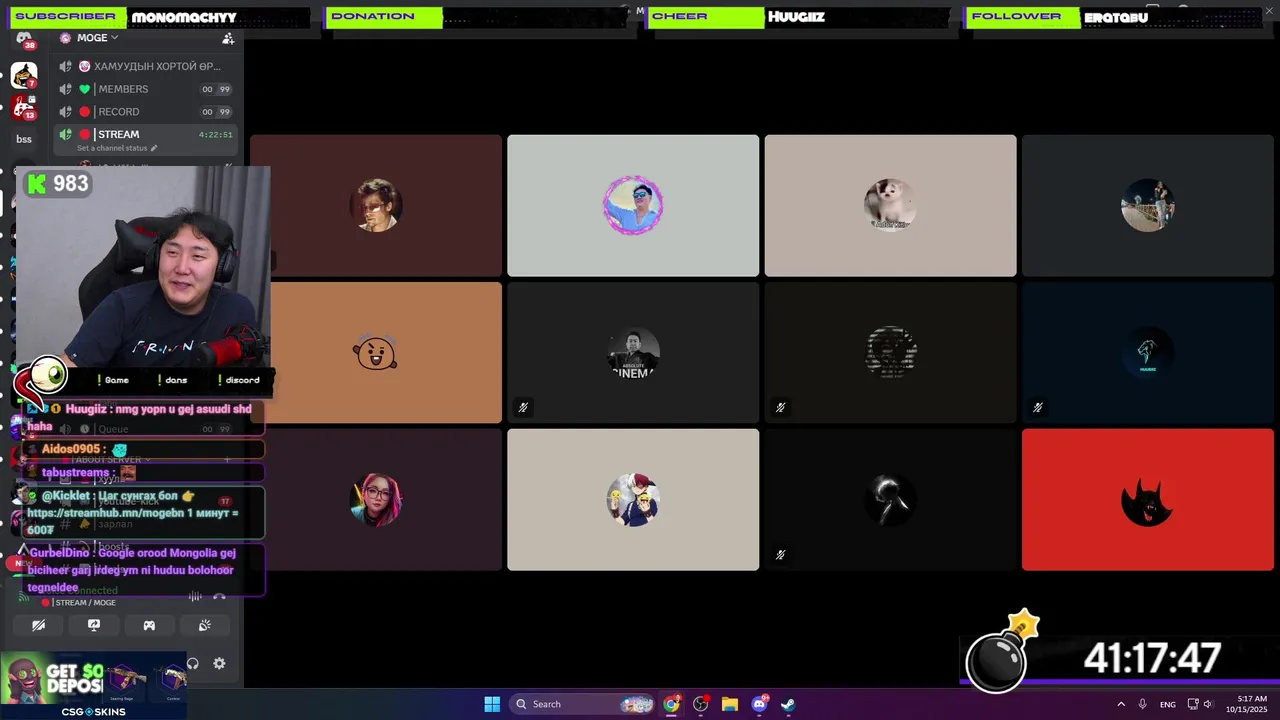Viewport: 1280px width, 720px height.
Task: Show hidden system tray icons
Action: (x=1121, y=704)
